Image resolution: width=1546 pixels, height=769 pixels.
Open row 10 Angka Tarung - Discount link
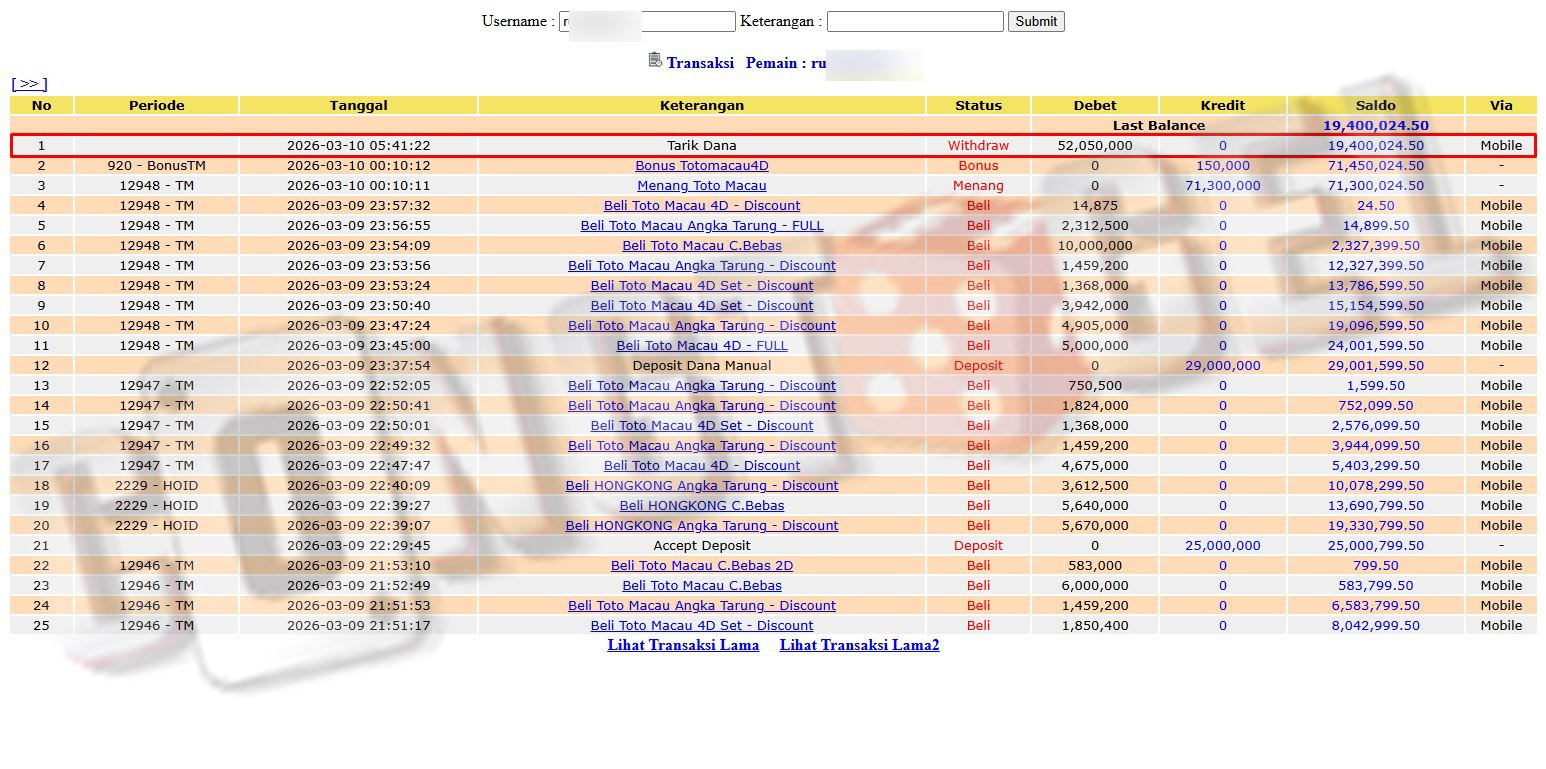click(x=701, y=326)
